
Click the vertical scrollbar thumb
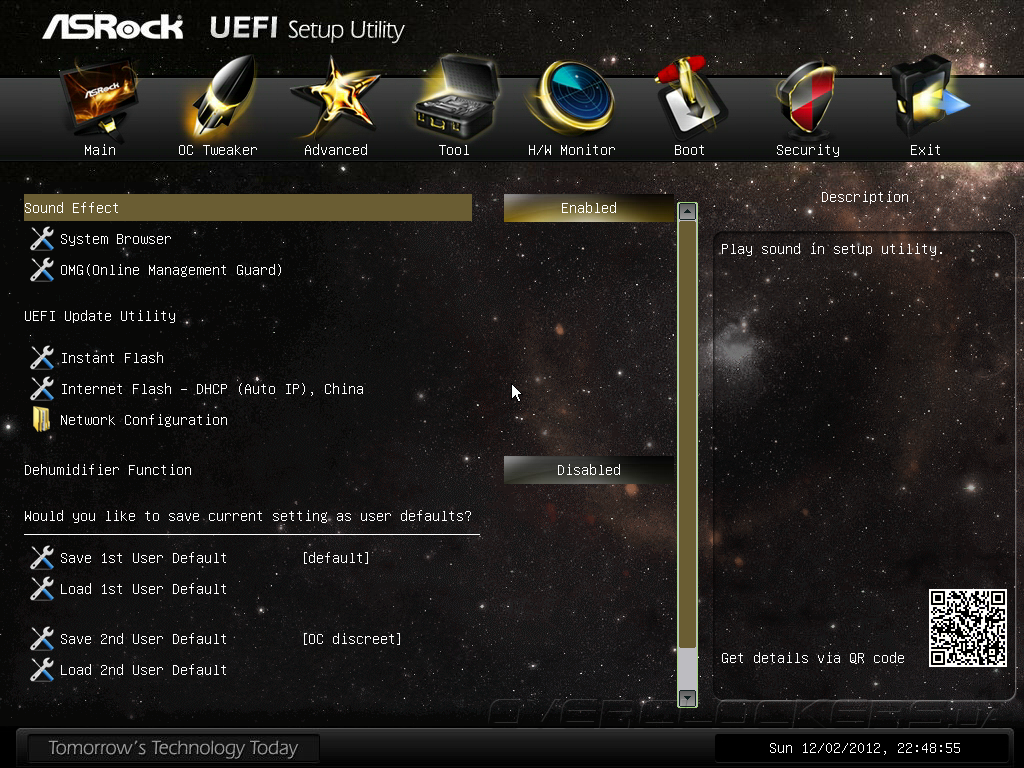[687, 434]
